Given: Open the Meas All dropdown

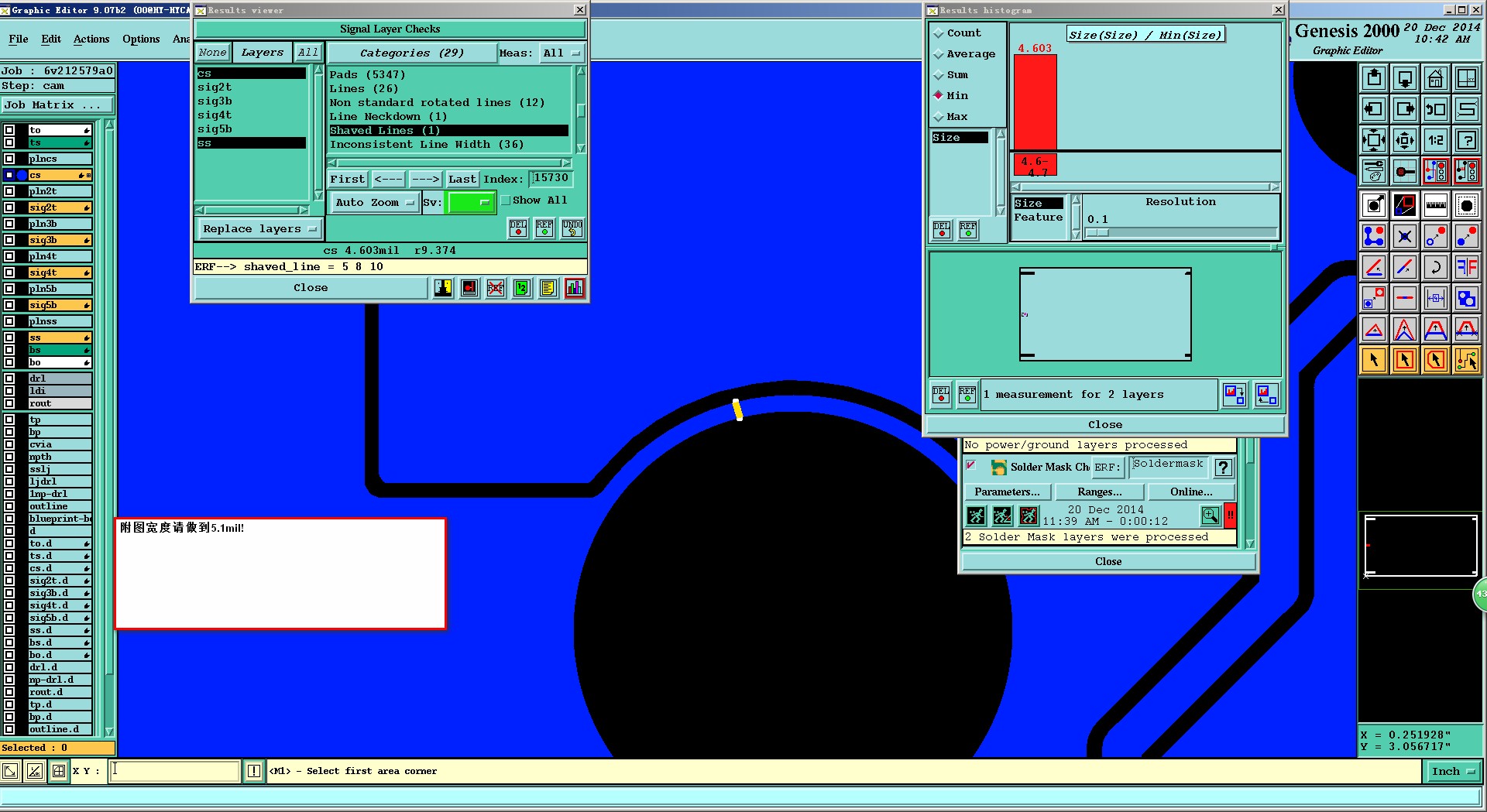Looking at the screenshot, I should point(561,53).
